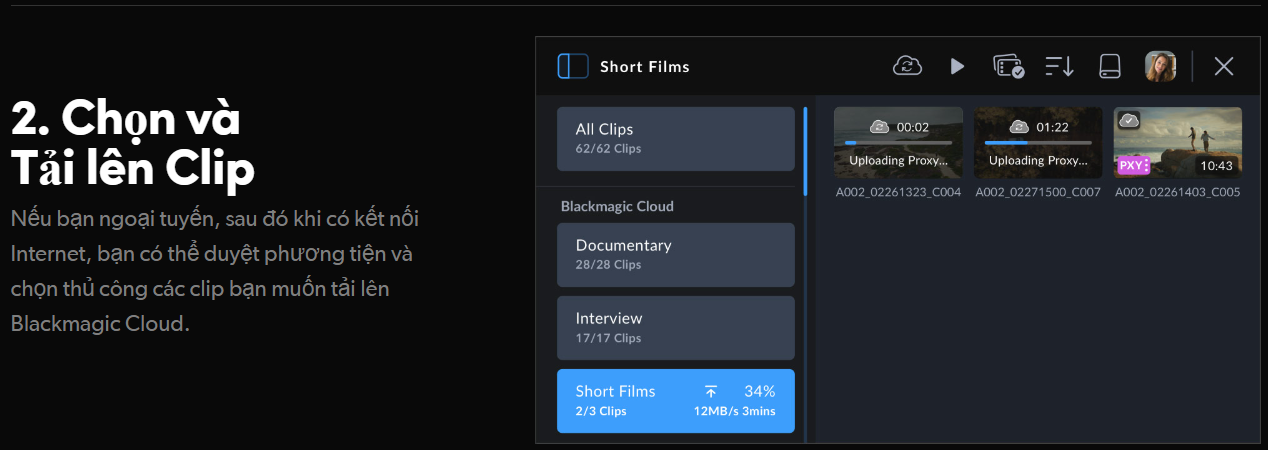The width and height of the screenshot is (1268, 450).
Task: Click the play button in the toolbar
Action: (x=957, y=66)
